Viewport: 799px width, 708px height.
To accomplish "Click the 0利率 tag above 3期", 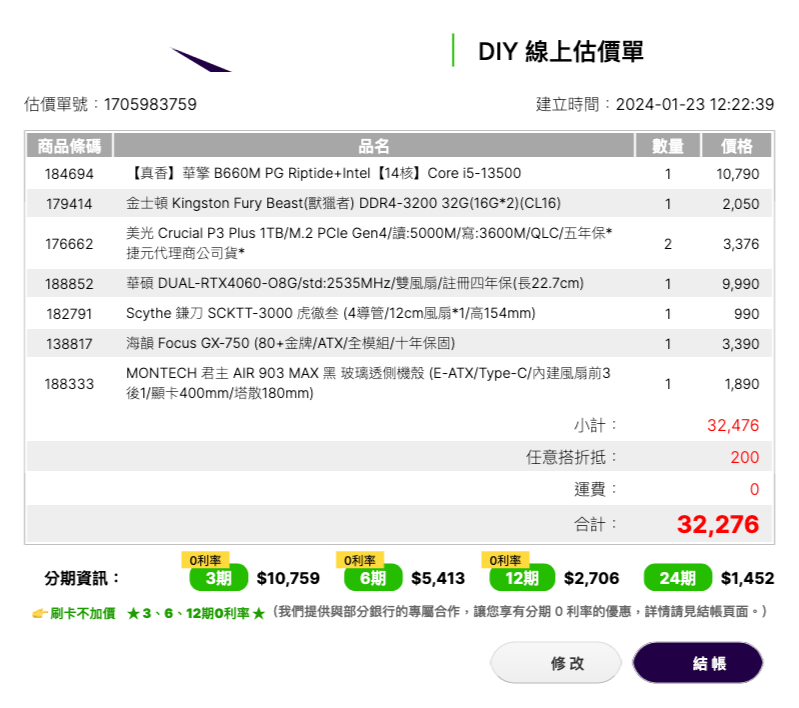I will click(x=205, y=560).
